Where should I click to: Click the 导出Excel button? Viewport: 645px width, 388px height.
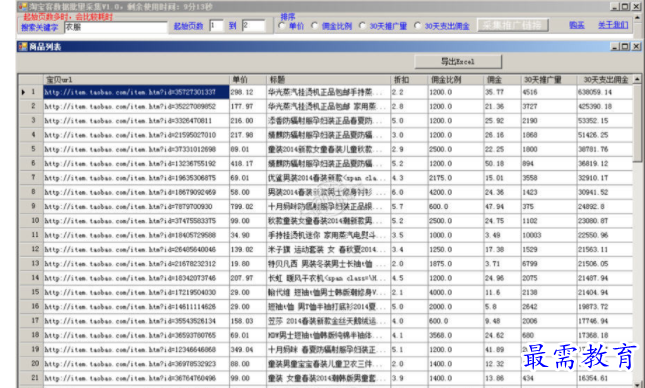(x=458, y=62)
